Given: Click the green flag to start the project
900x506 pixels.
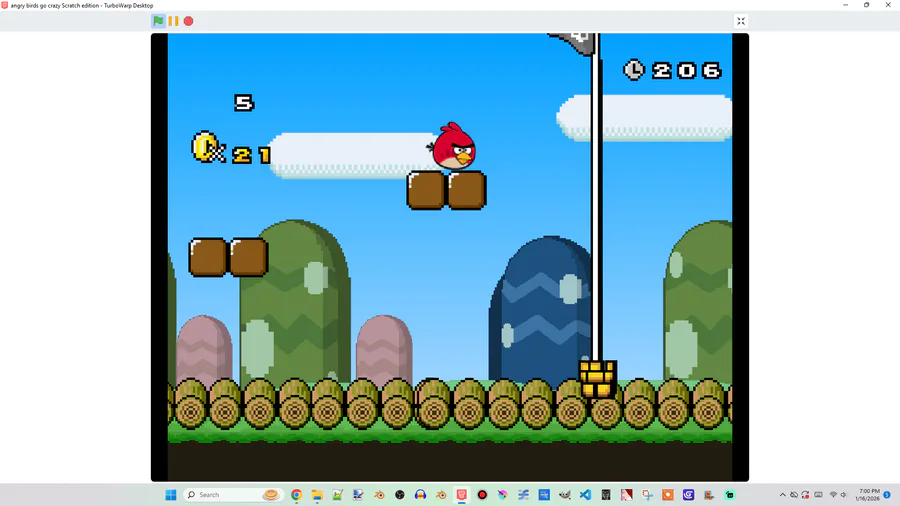Looking at the screenshot, I should point(158,21).
